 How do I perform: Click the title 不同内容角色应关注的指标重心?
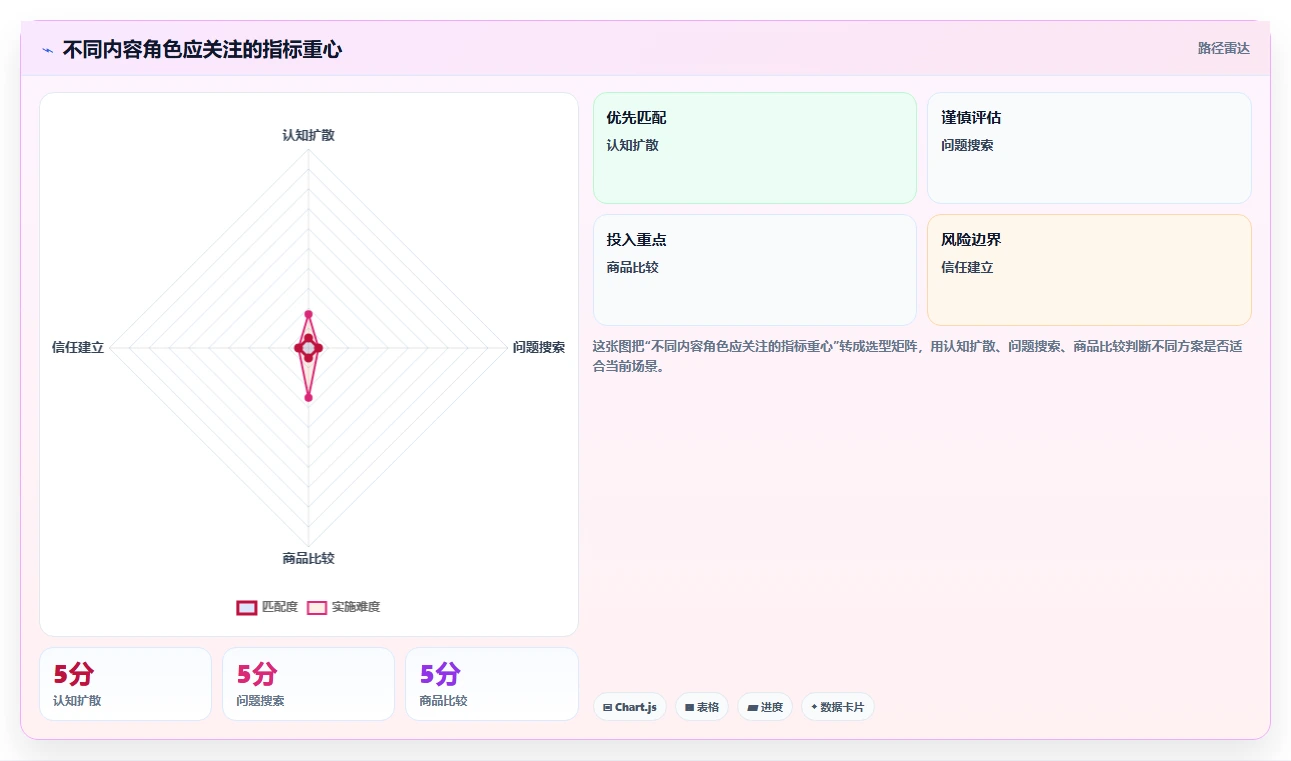click(x=202, y=49)
